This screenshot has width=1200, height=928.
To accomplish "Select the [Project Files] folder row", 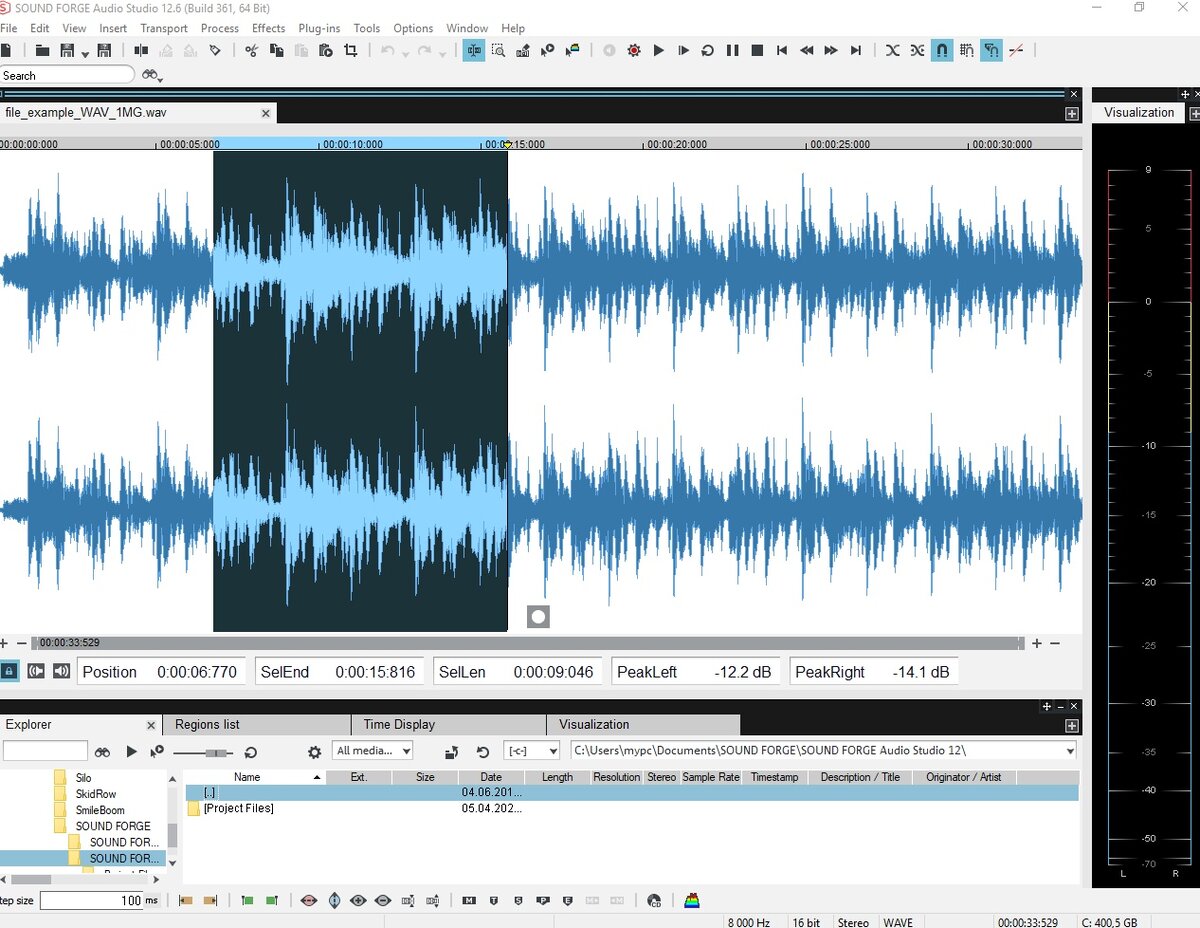I will (x=632, y=808).
